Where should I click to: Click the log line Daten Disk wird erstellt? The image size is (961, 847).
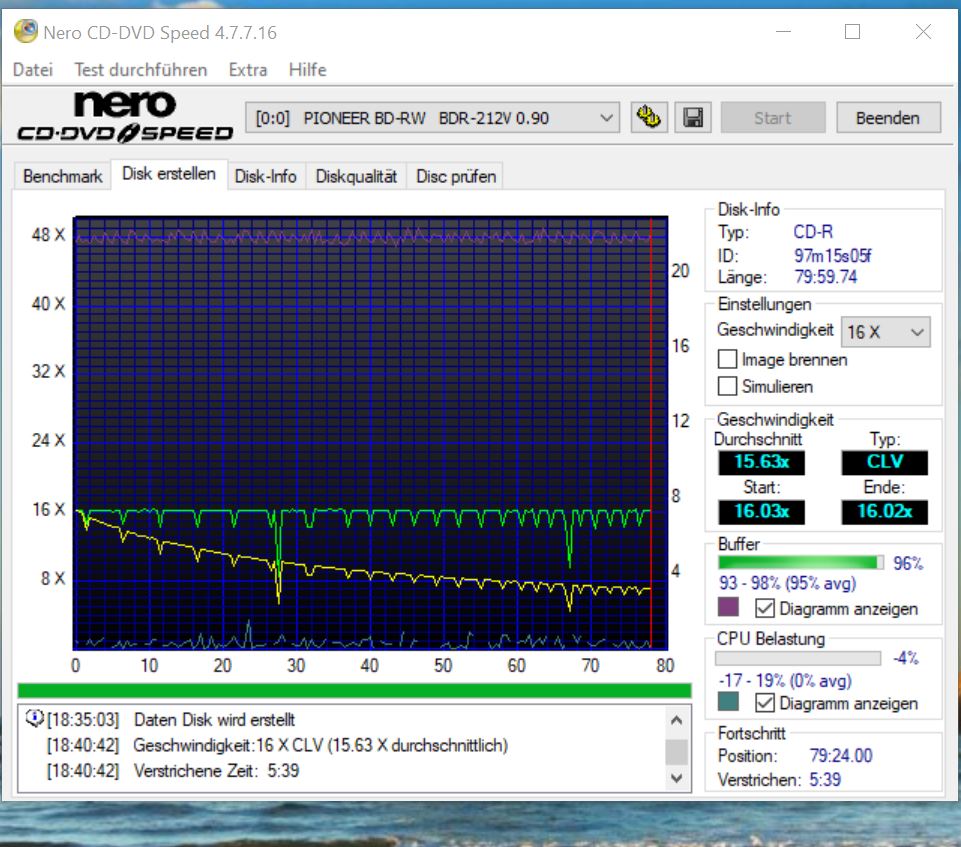click(215, 720)
